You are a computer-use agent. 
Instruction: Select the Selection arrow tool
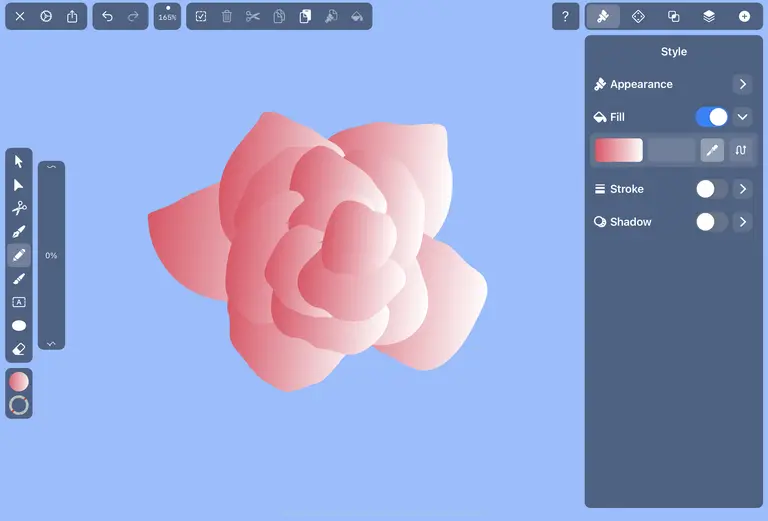click(x=19, y=161)
